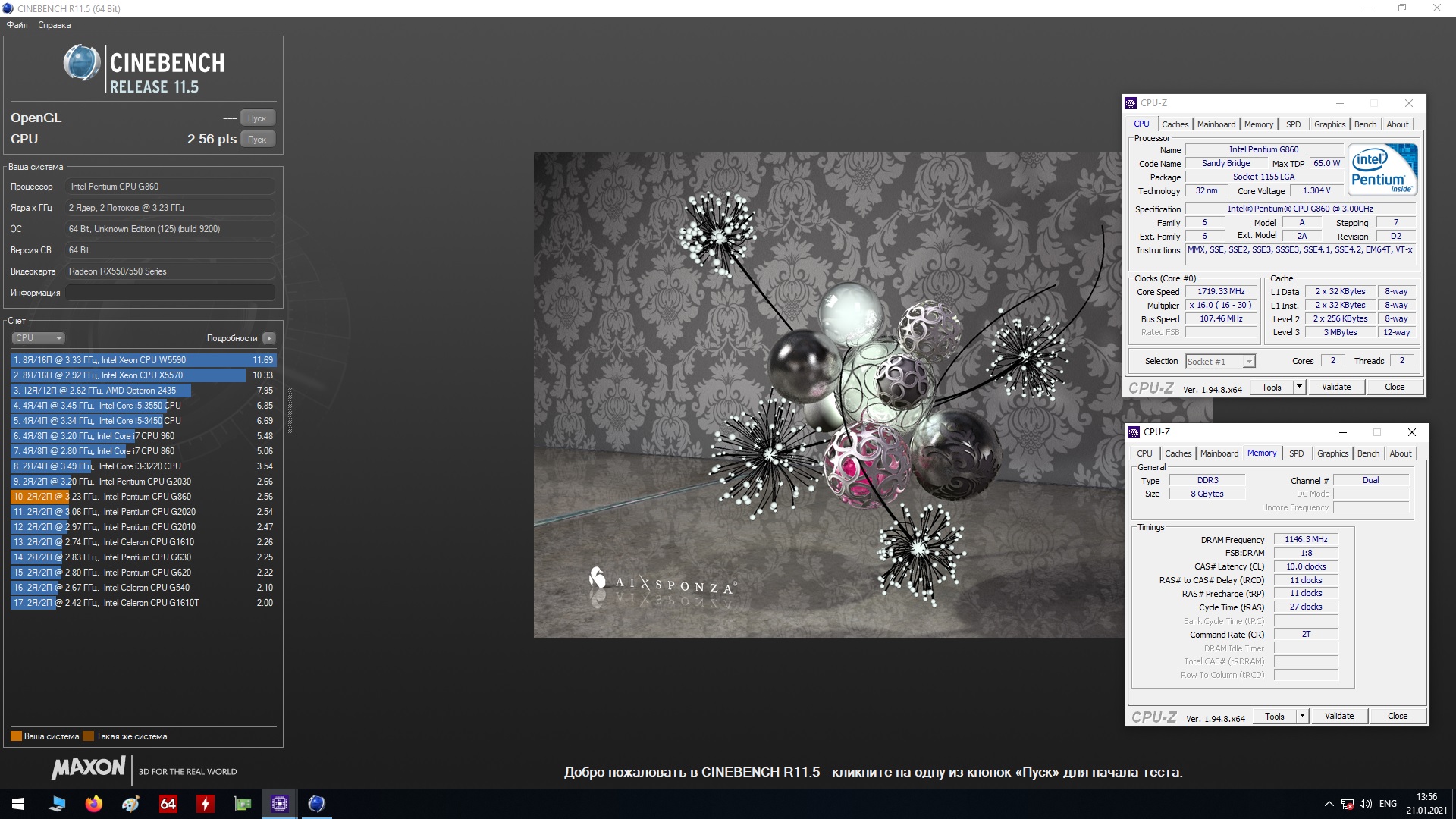Viewport: 1456px width, 819px height.
Task: Open the Справка menu
Action: tap(54, 25)
